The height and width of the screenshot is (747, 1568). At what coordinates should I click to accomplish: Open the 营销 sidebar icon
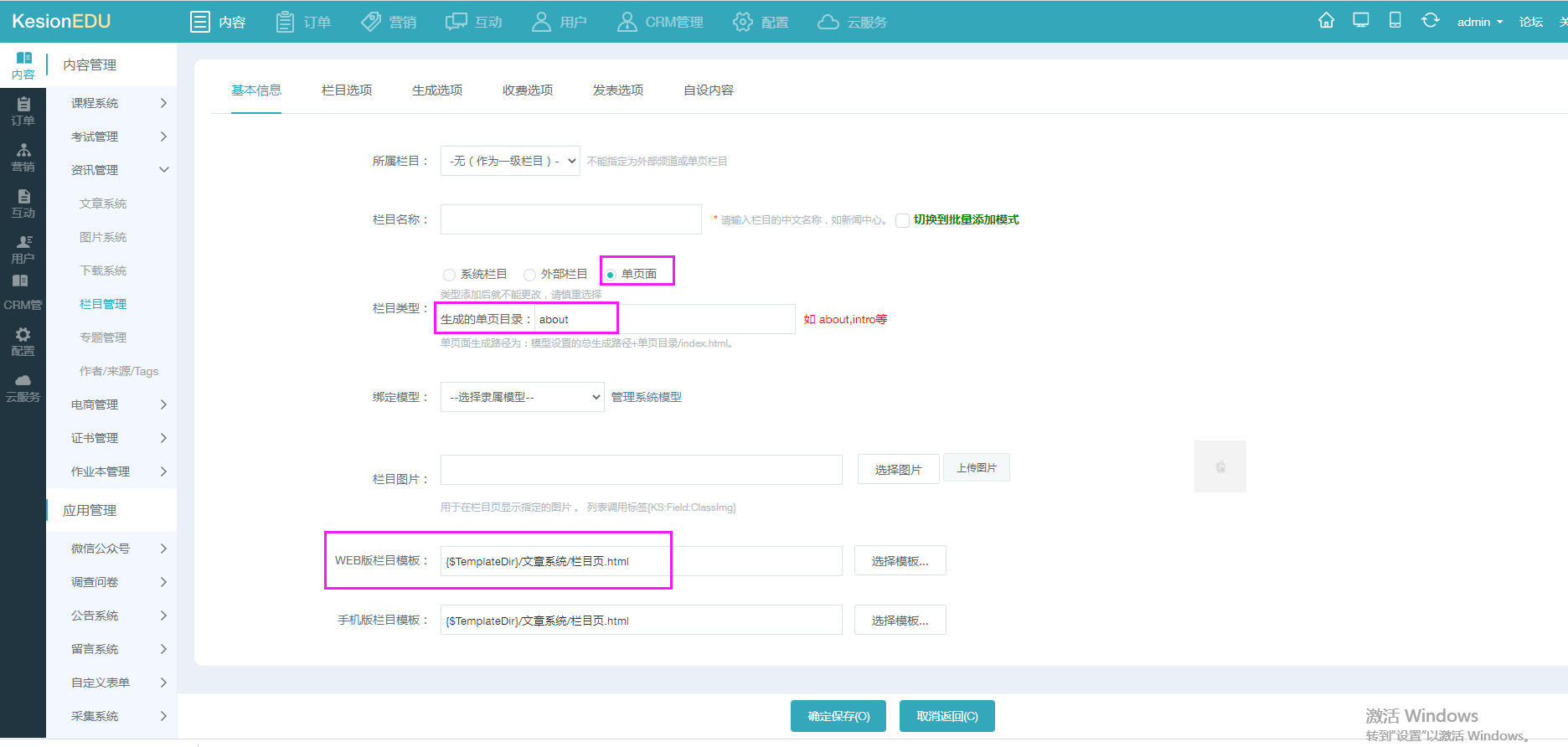tap(23, 157)
